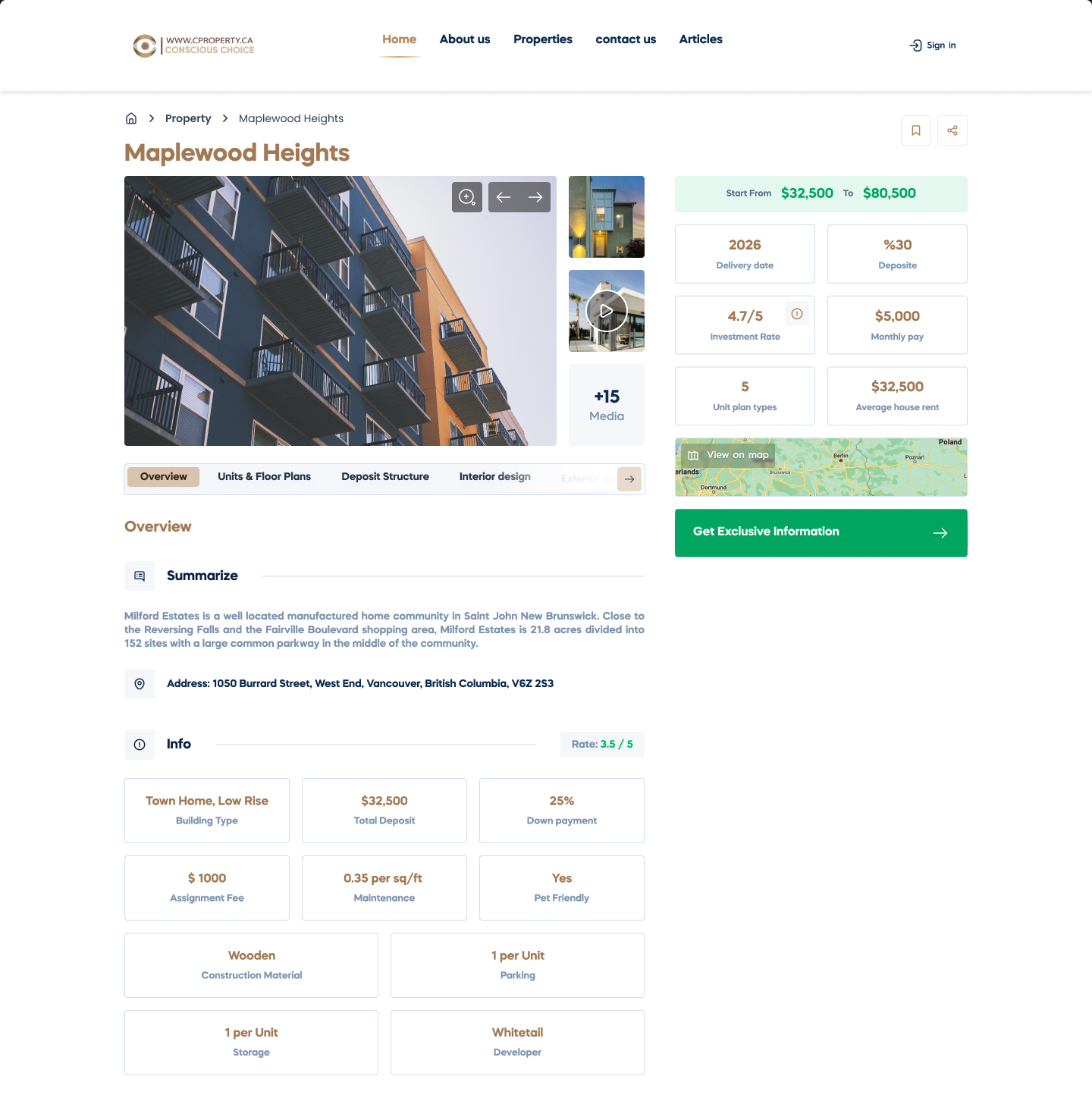Click the Sign in link
The width and height of the screenshot is (1092, 1098).
933,45
